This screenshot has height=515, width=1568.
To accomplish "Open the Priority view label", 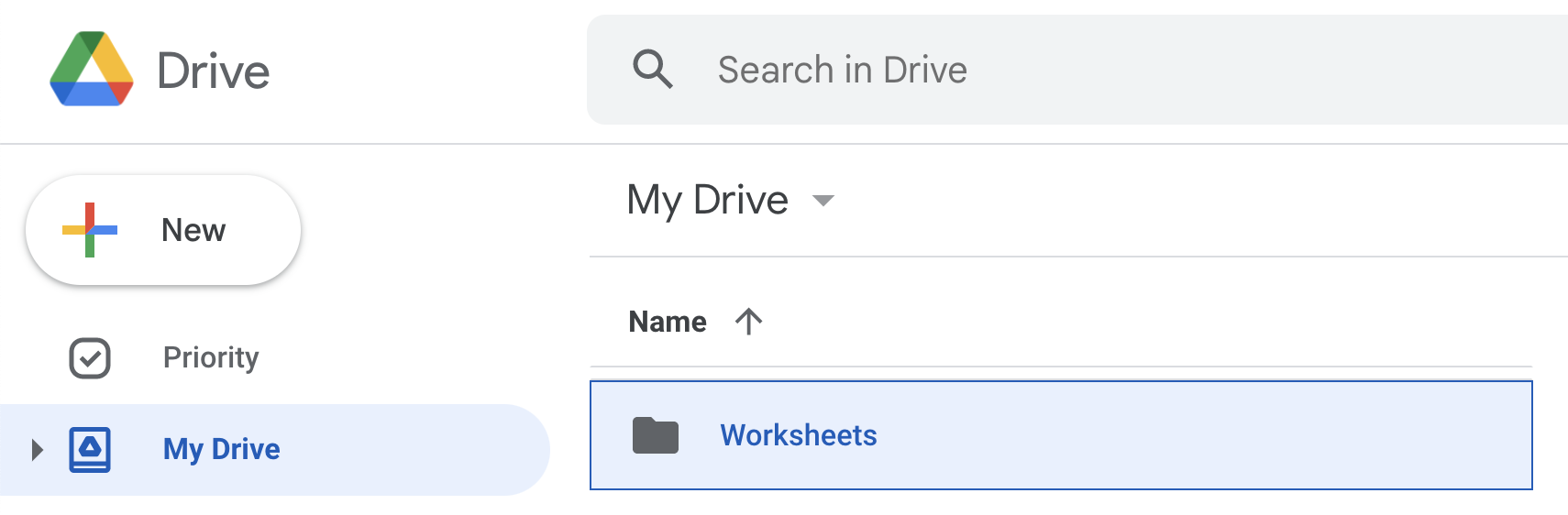I will click(211, 357).
